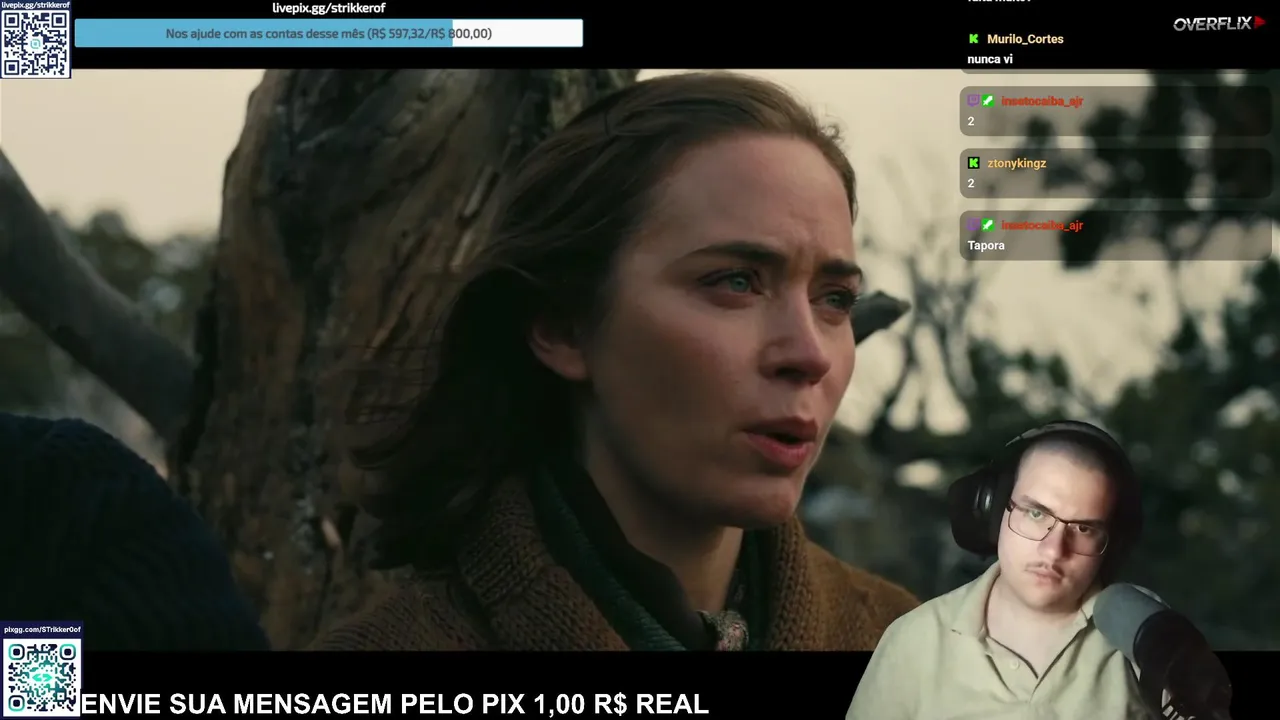Click the livepix.gg/strikkerof heading text

pos(328,8)
